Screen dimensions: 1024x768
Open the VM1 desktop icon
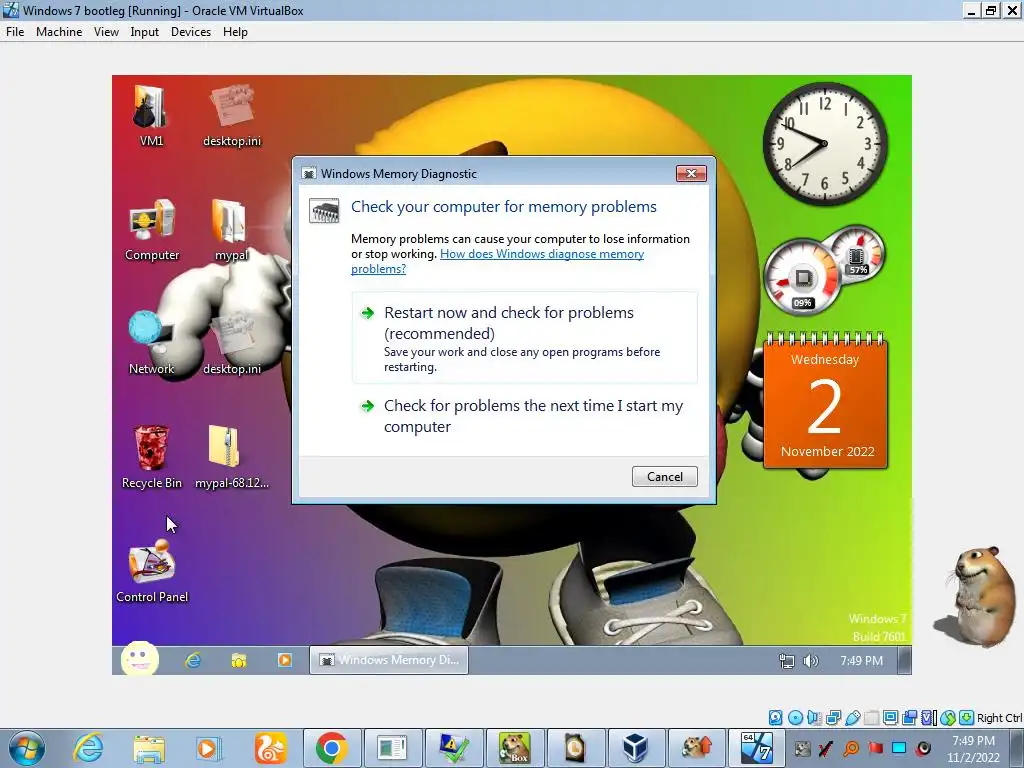coord(152,114)
